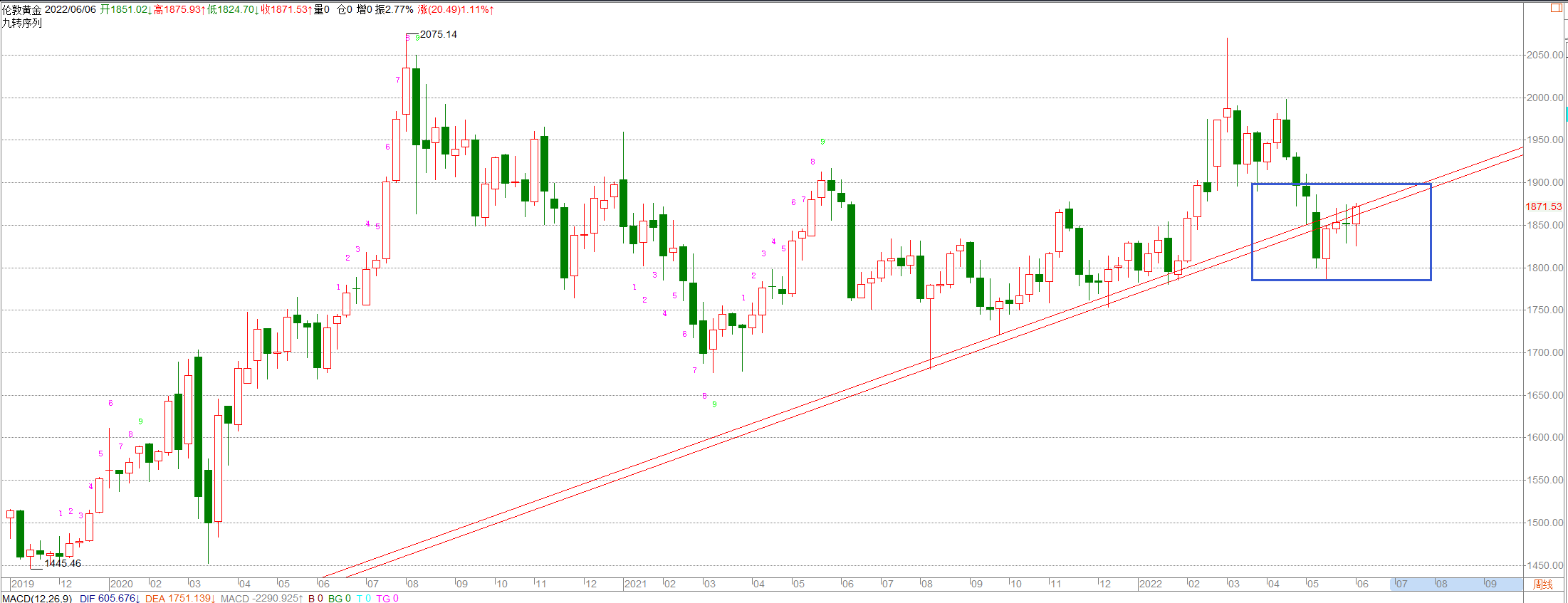Click the 1900.00 price axis label
Image resolution: width=1568 pixels, height=603 pixels.
[x=1545, y=182]
